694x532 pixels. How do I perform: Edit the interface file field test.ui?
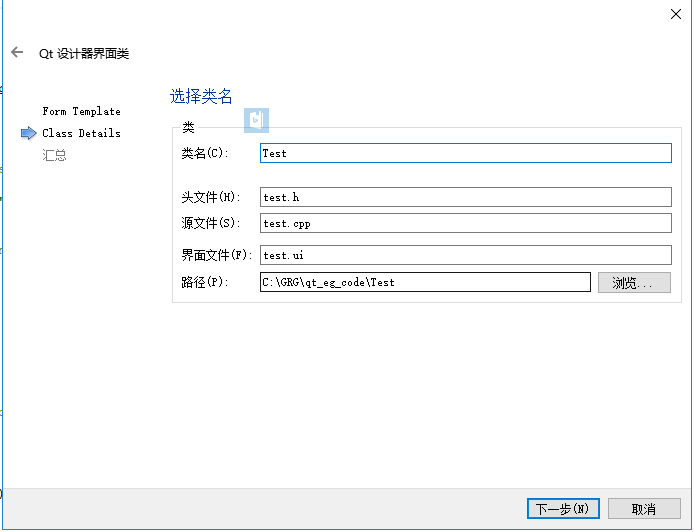tap(466, 255)
